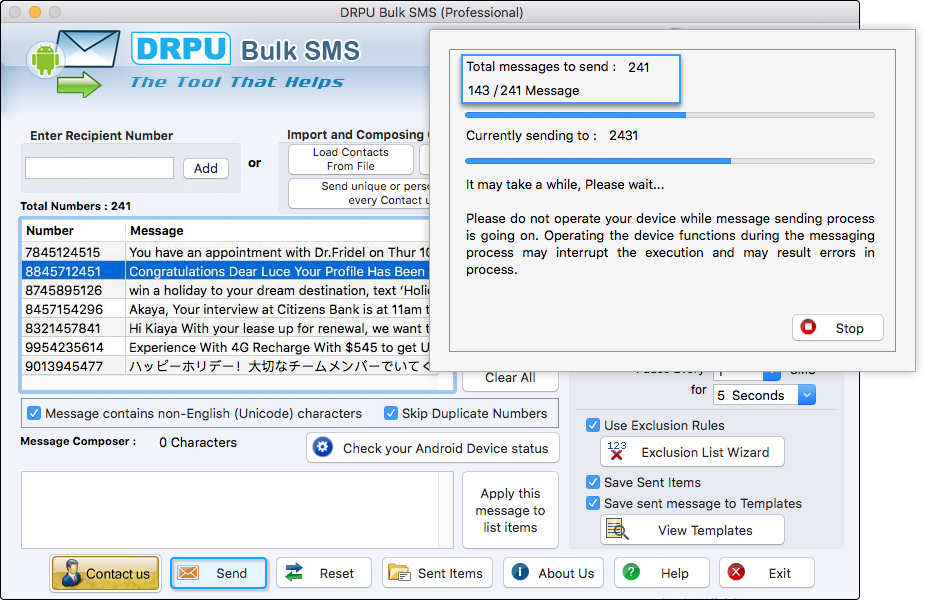This screenshot has height=600, width=940.
Task: Click the green Help question icon
Action: tap(631, 572)
